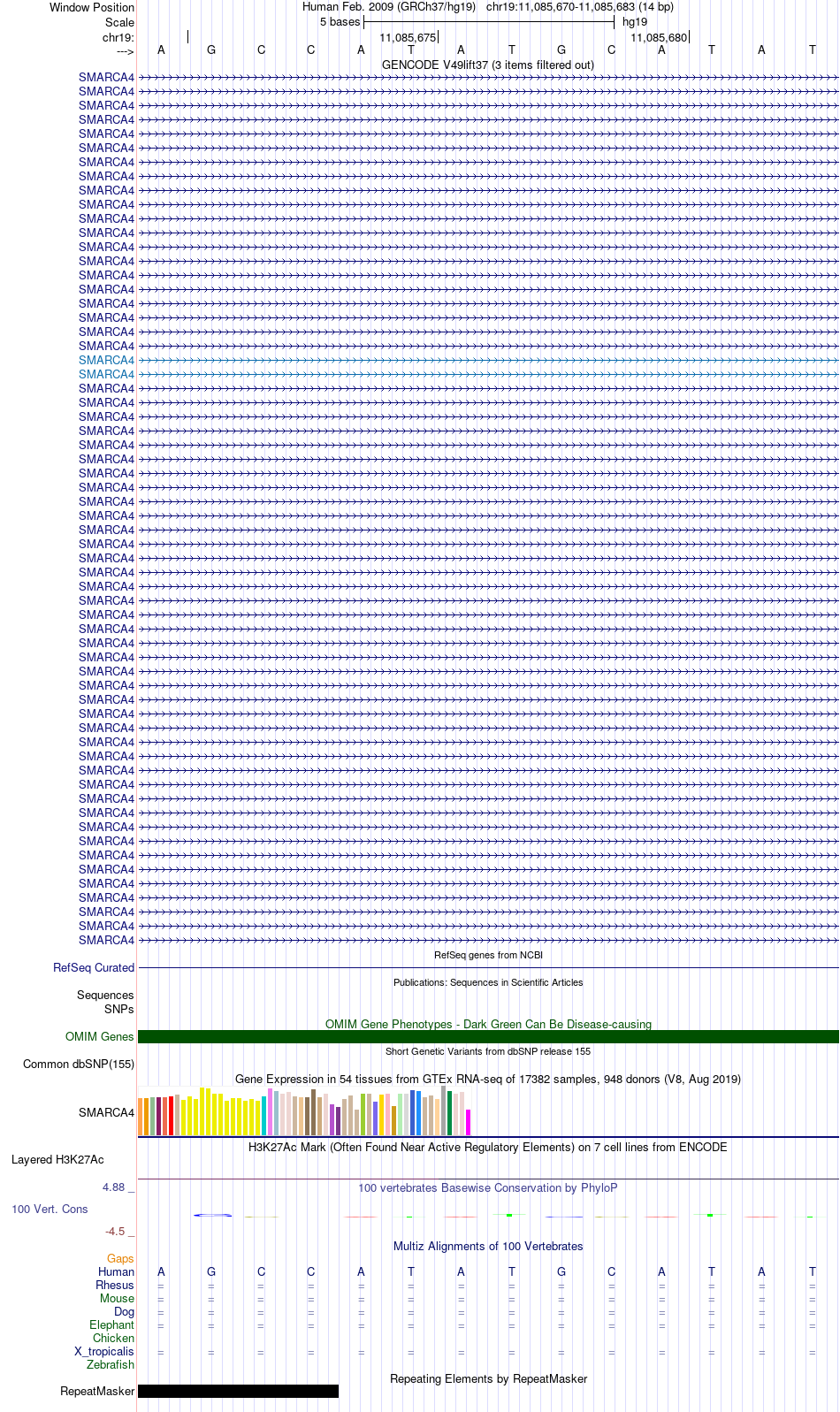The width and height of the screenshot is (840, 1412).
Task: Open the OMIM Genes track label
Action: [100, 1036]
